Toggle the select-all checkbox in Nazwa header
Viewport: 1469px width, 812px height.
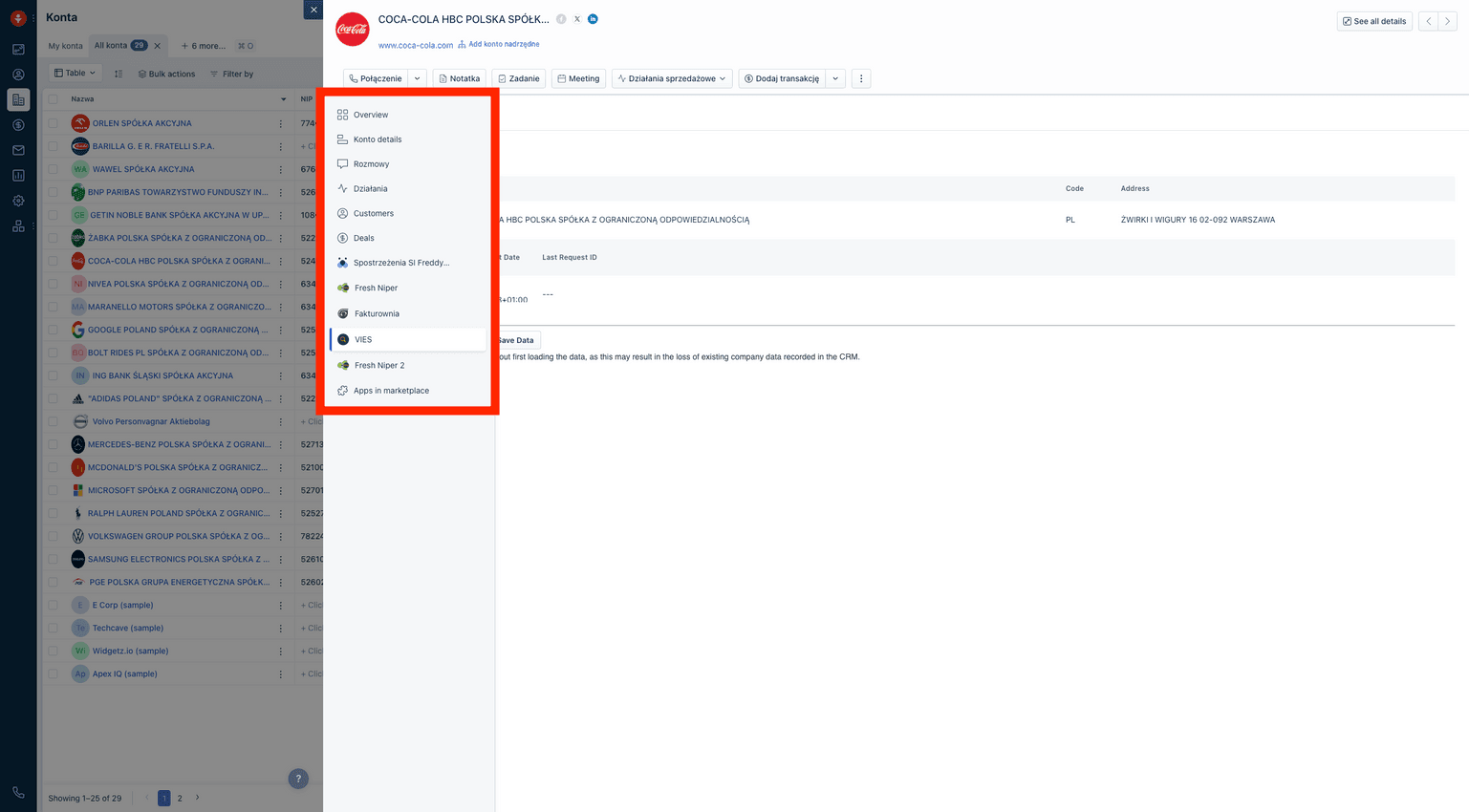click(x=54, y=99)
